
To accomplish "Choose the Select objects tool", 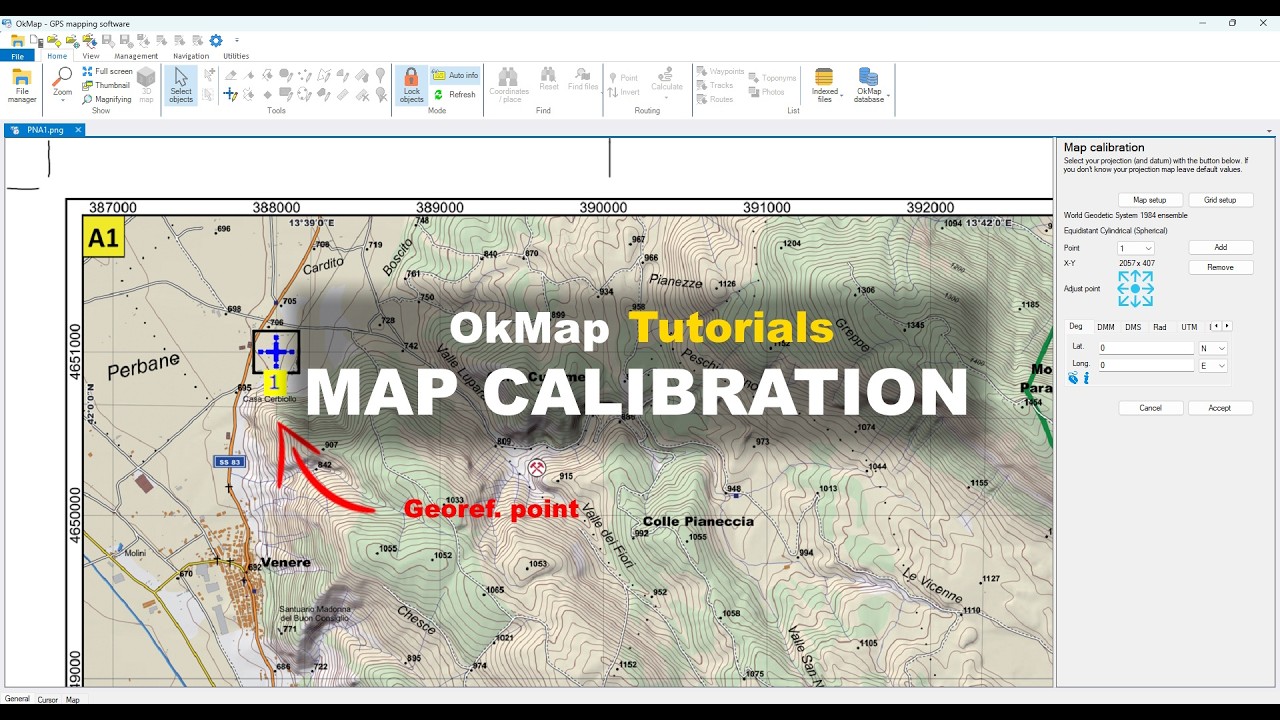I will (181, 86).
